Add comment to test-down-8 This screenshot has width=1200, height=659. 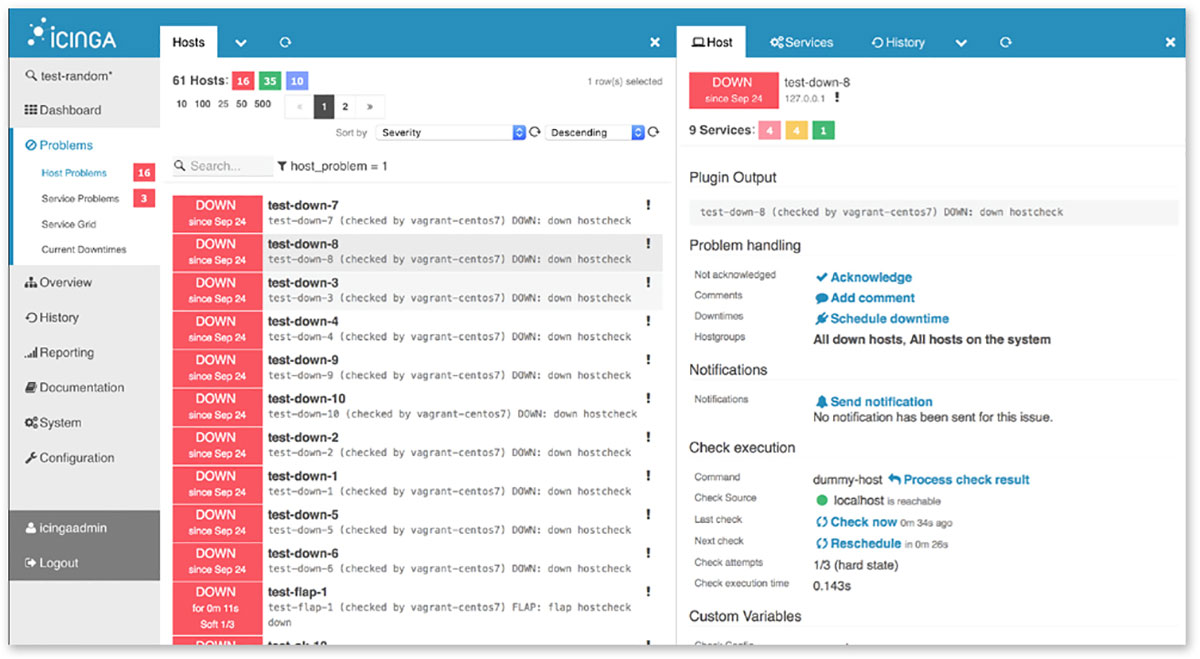point(865,298)
